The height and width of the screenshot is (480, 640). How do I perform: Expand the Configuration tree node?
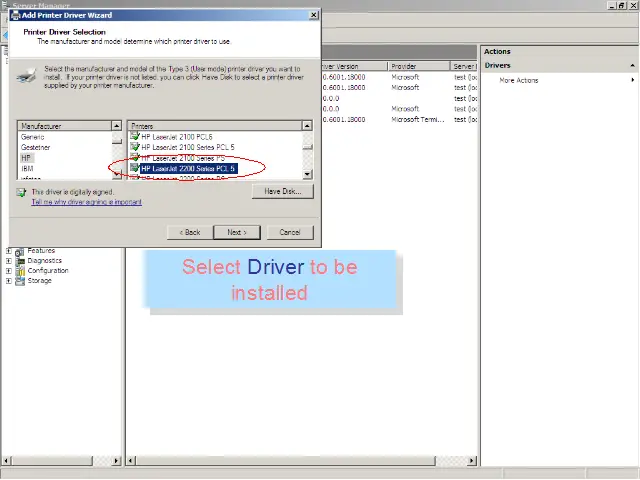tap(9, 271)
